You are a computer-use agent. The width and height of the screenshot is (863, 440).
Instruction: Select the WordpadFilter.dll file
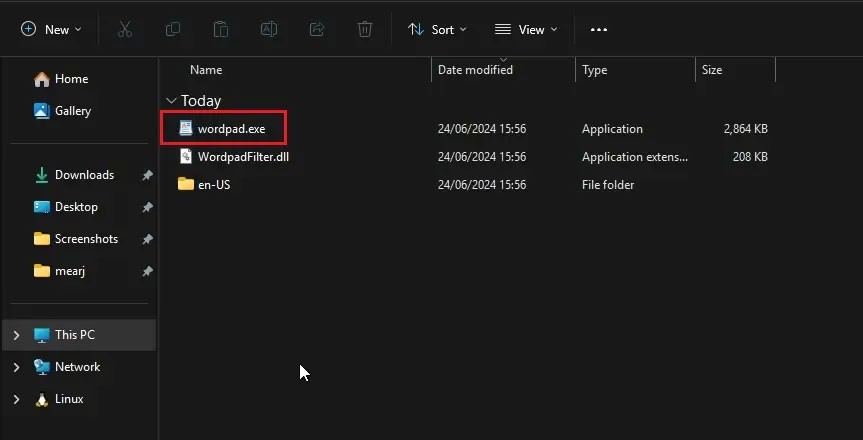pos(242,157)
